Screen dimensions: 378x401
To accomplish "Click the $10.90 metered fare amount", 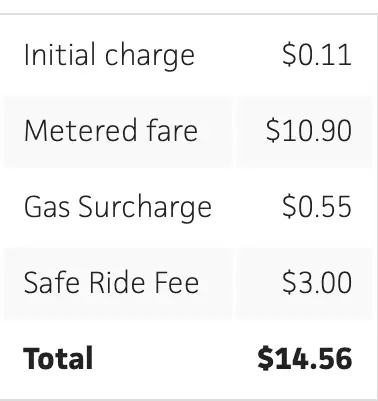I will [309, 130].
